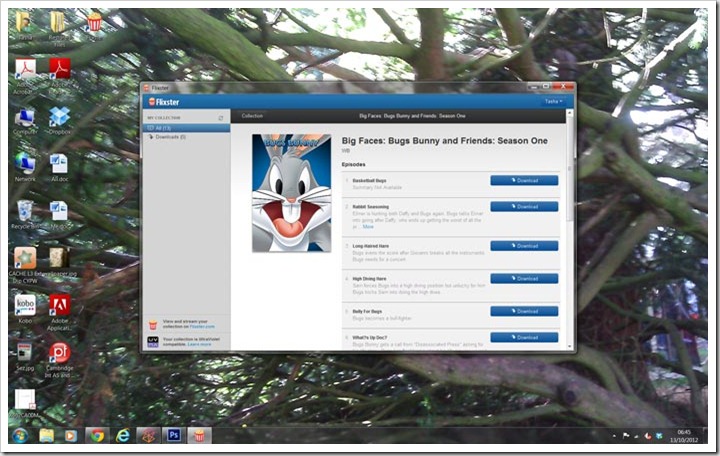
Task: Select the High Diving Hare episode title
Action: pos(369,279)
